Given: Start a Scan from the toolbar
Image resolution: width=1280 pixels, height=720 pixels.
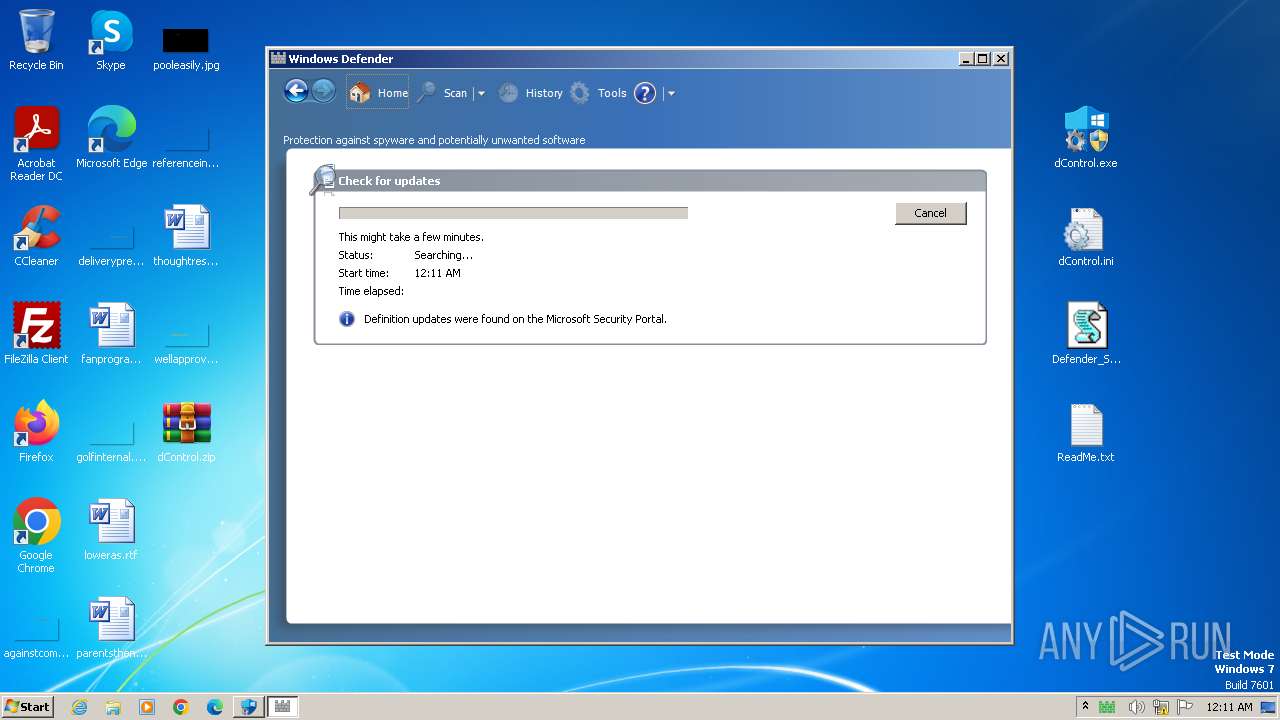Looking at the screenshot, I should point(442,93).
